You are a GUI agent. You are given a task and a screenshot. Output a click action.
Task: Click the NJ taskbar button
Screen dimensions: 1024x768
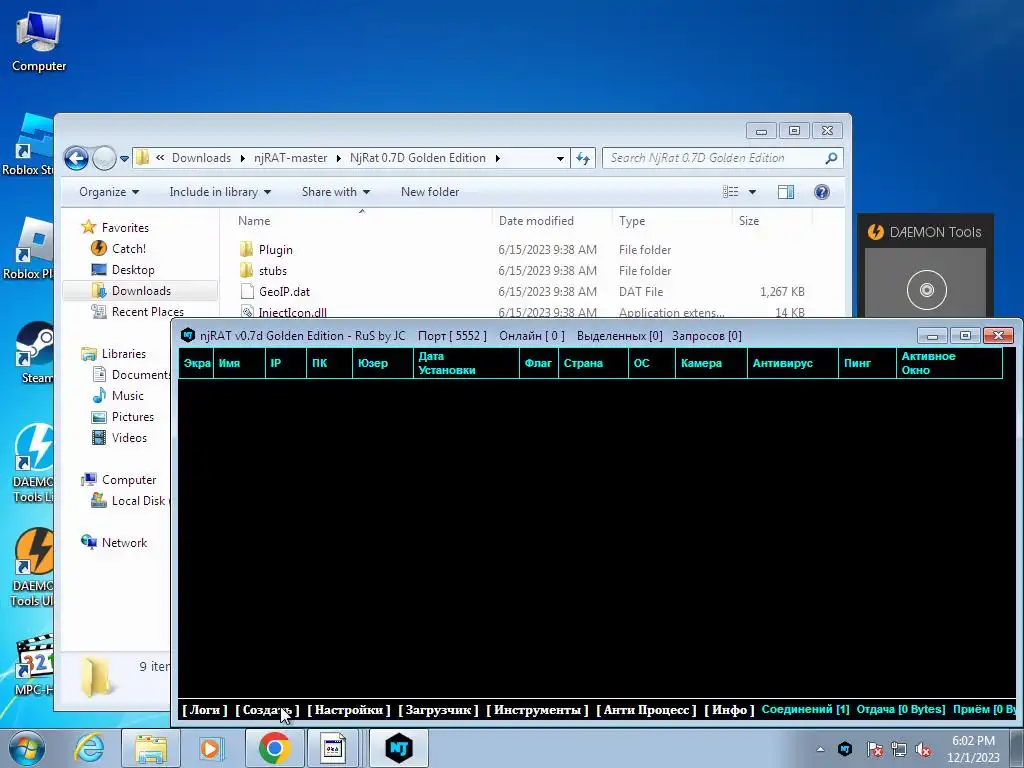tap(399, 748)
